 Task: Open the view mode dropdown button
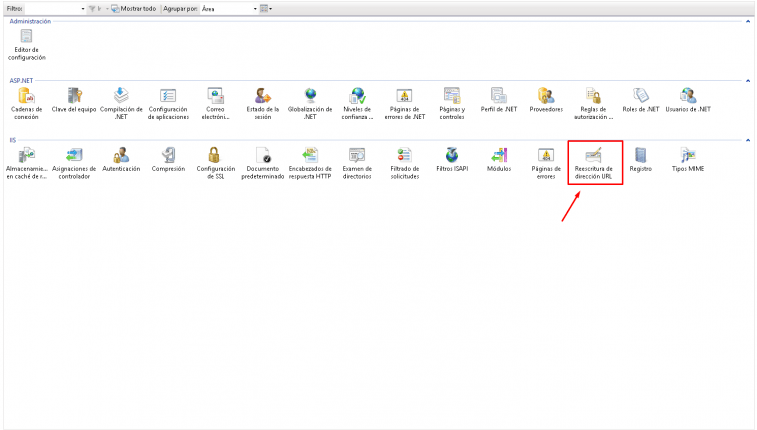click(266, 9)
